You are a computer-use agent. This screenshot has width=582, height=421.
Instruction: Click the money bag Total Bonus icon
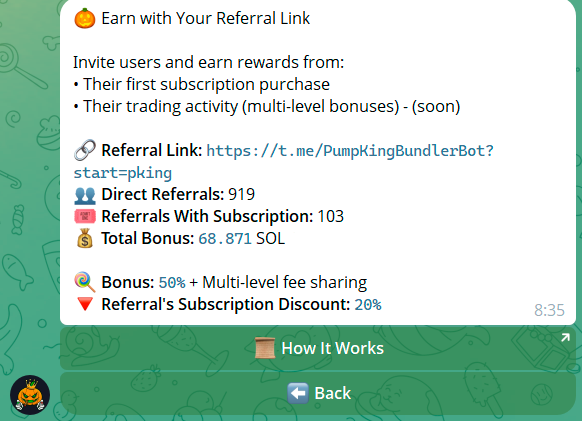pyautogui.click(x=85, y=238)
